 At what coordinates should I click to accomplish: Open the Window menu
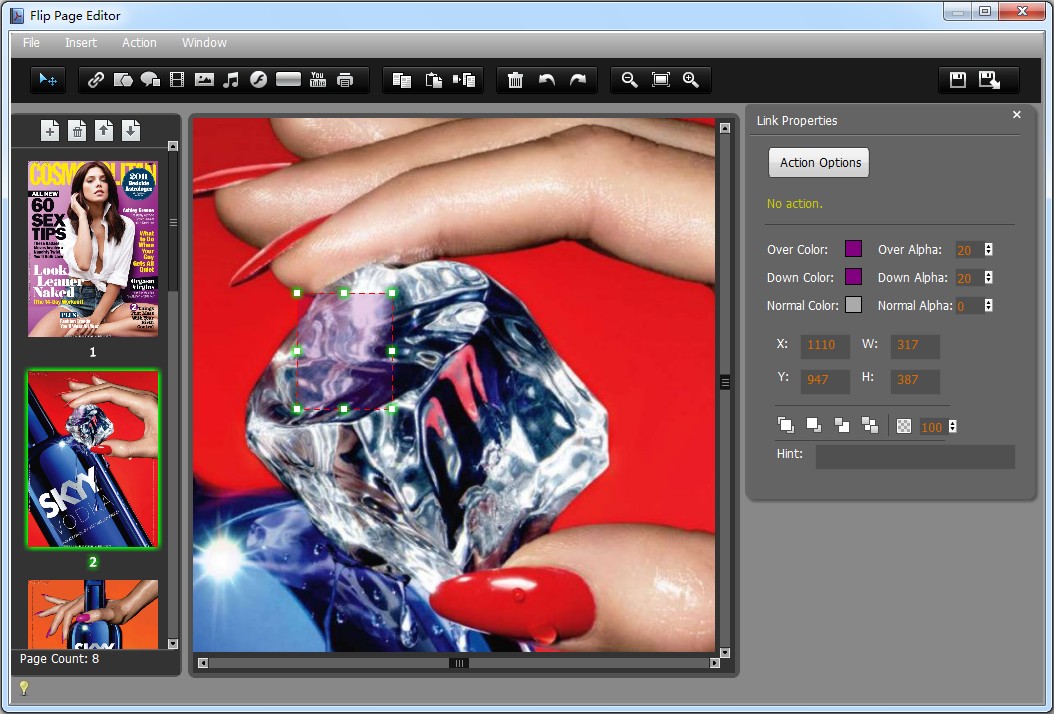[204, 42]
